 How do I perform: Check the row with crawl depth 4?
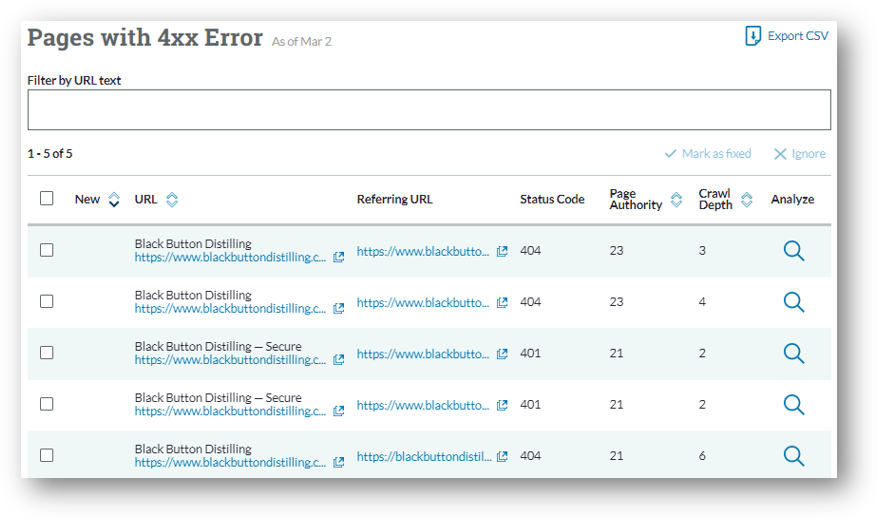[47, 301]
